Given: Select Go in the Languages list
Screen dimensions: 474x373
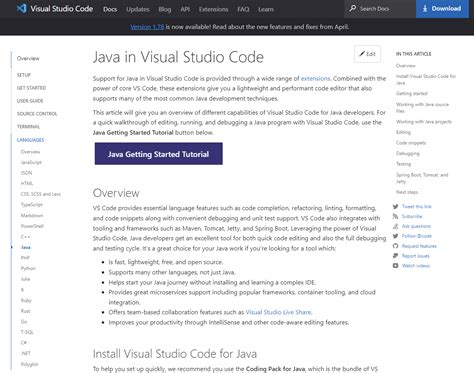Looking at the screenshot, I should click(x=24, y=322).
